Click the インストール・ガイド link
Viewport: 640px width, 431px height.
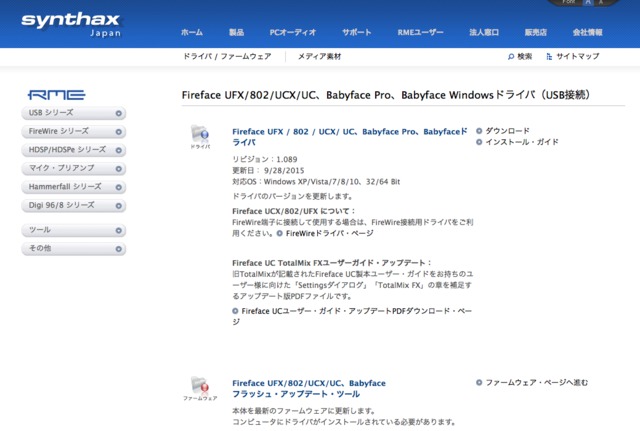[x=522, y=142]
